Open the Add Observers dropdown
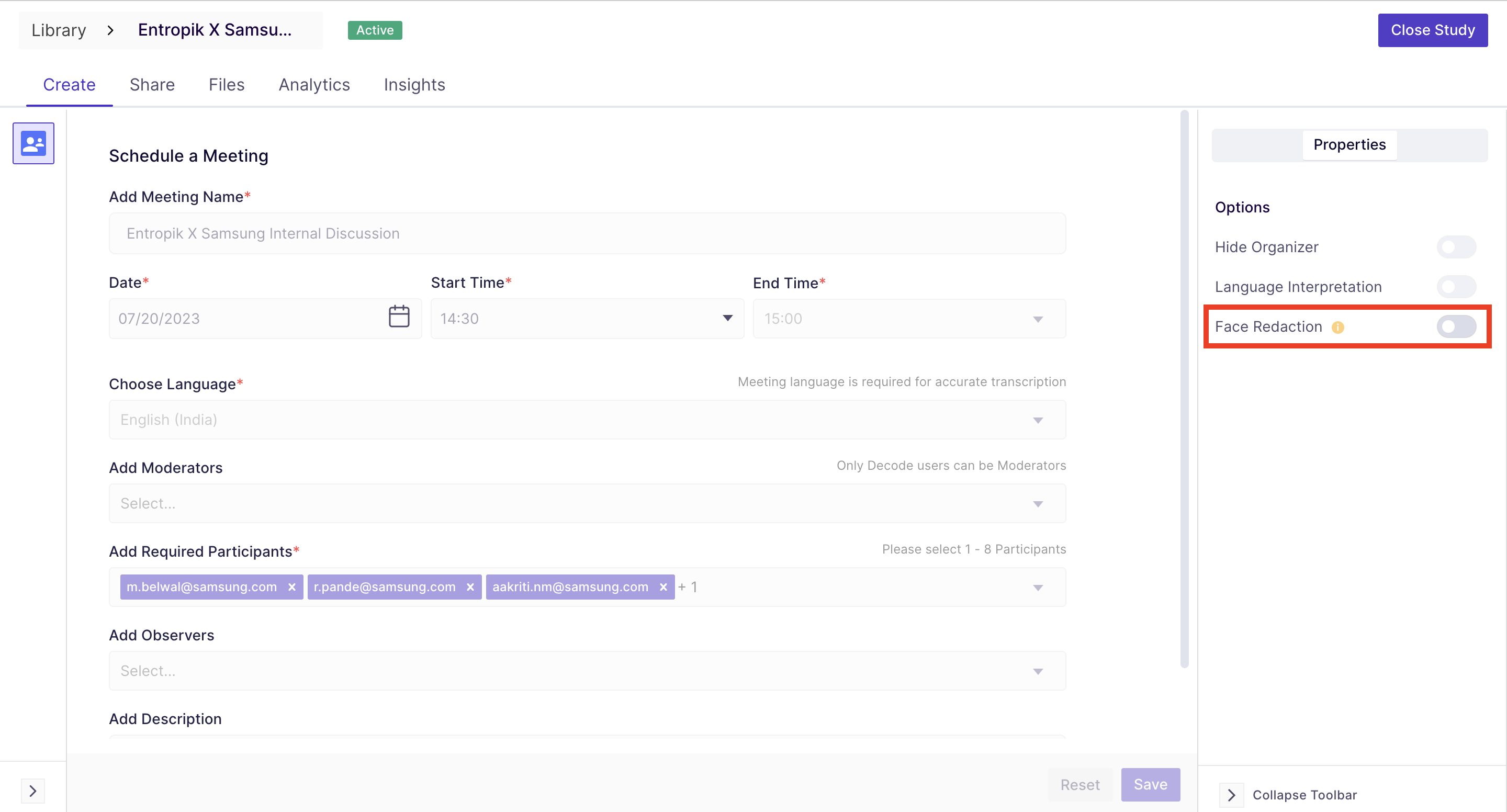Image resolution: width=1507 pixels, height=812 pixels. pyautogui.click(x=587, y=671)
